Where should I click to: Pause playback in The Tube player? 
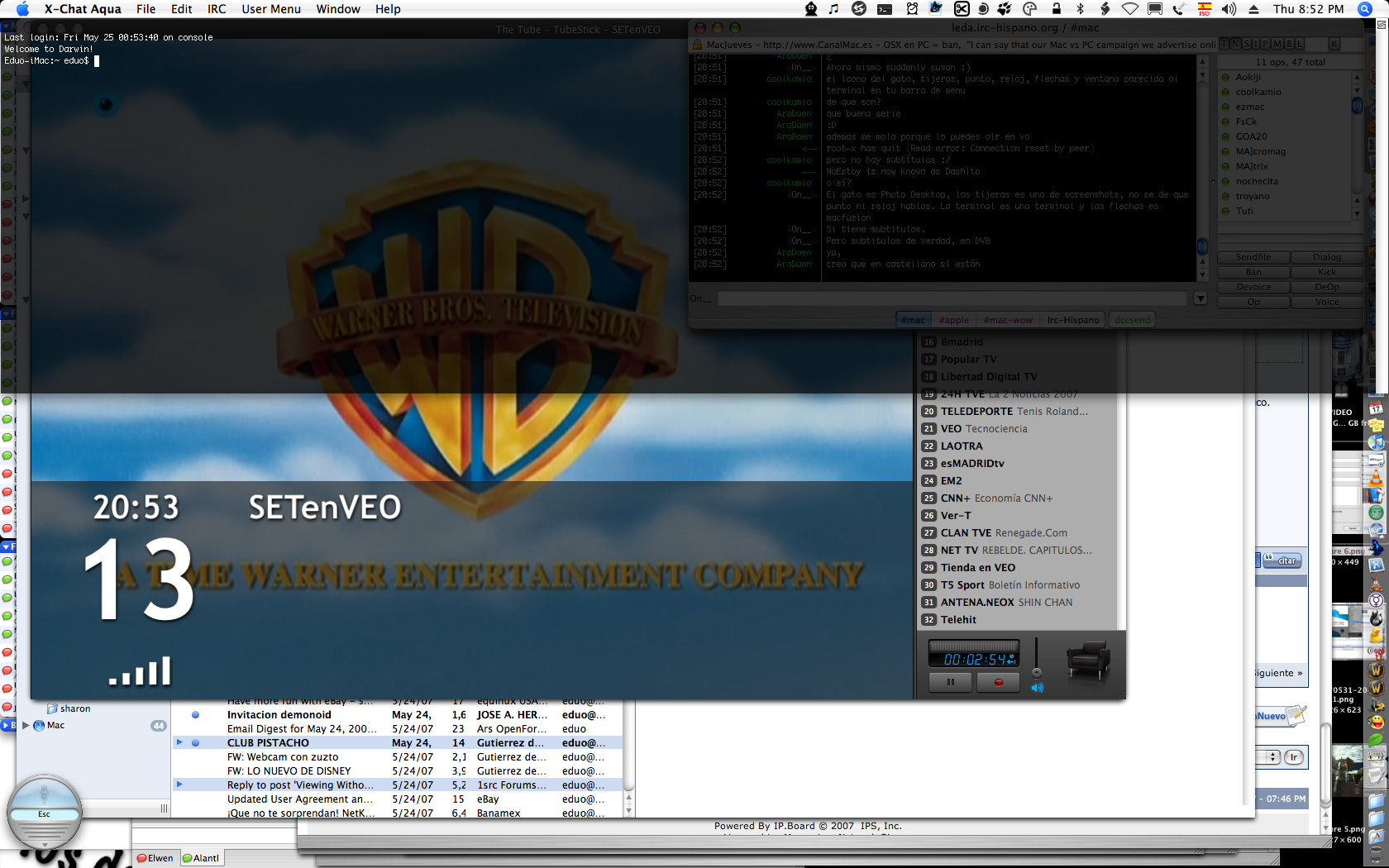click(x=951, y=682)
